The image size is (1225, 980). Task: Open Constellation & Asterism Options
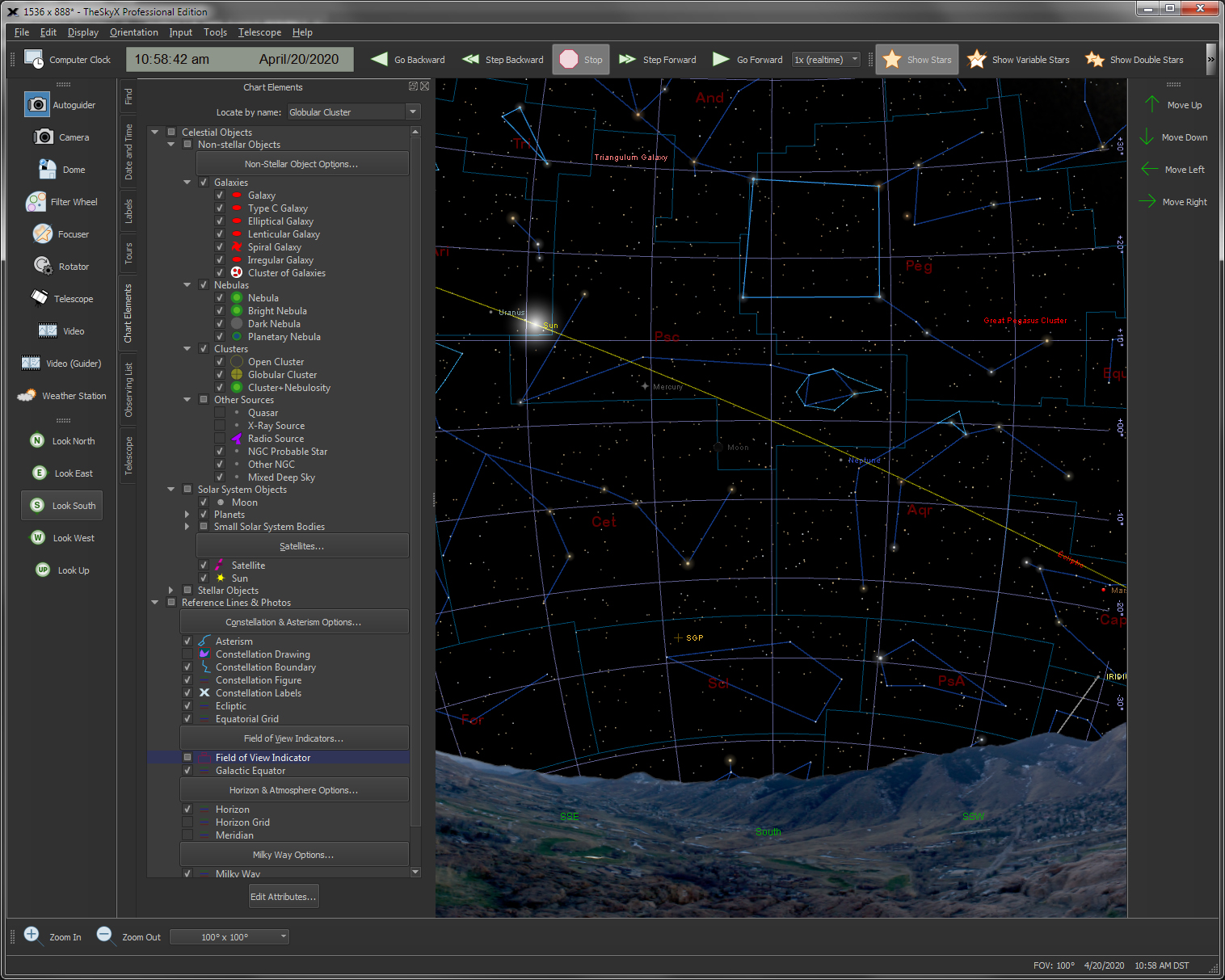[x=293, y=622]
